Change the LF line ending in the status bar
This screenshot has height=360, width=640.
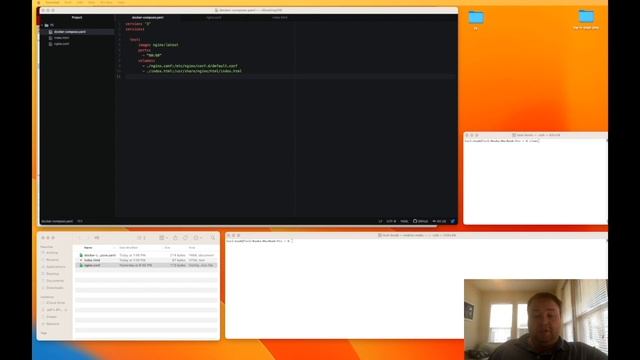(x=380, y=221)
